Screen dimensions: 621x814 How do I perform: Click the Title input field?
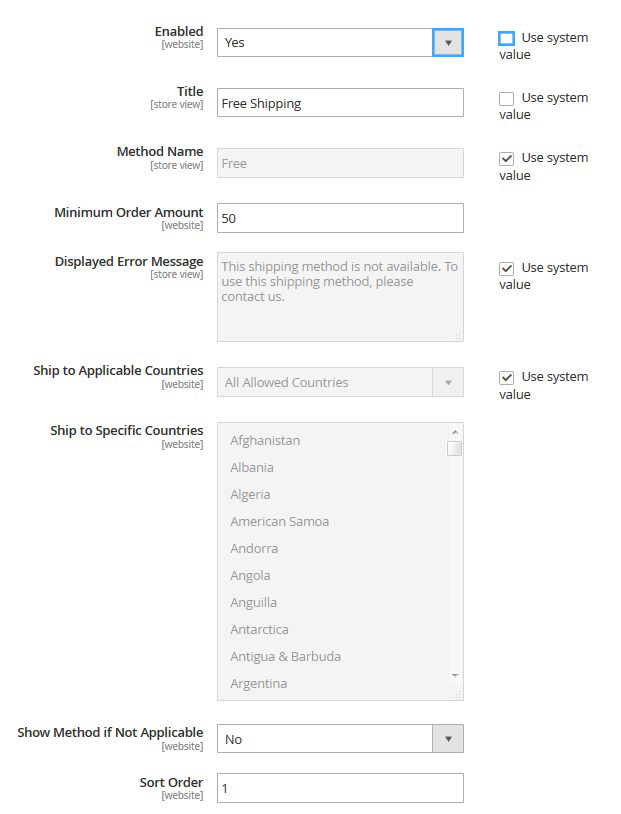click(x=340, y=103)
